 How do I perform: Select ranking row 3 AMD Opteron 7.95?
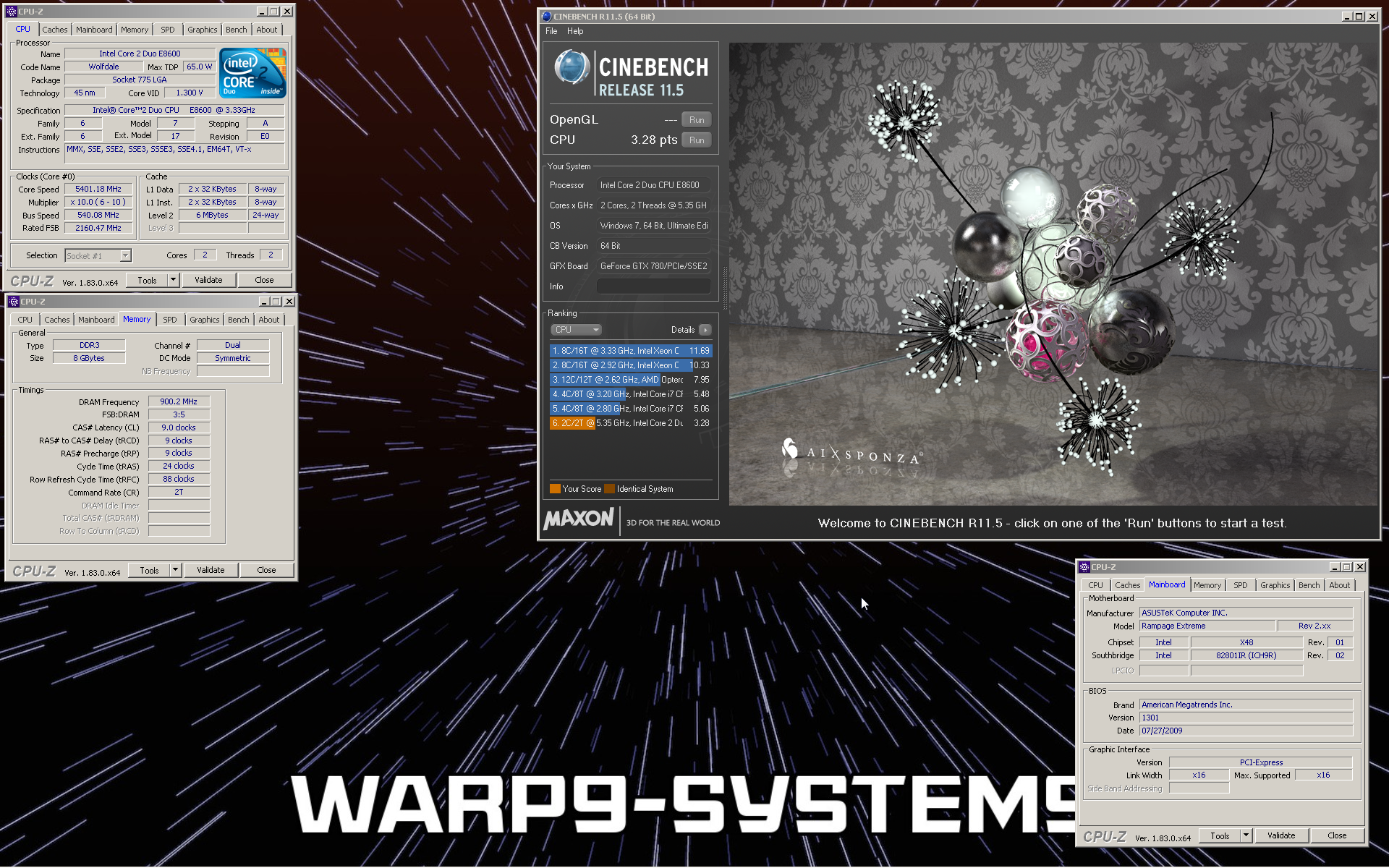[631, 380]
